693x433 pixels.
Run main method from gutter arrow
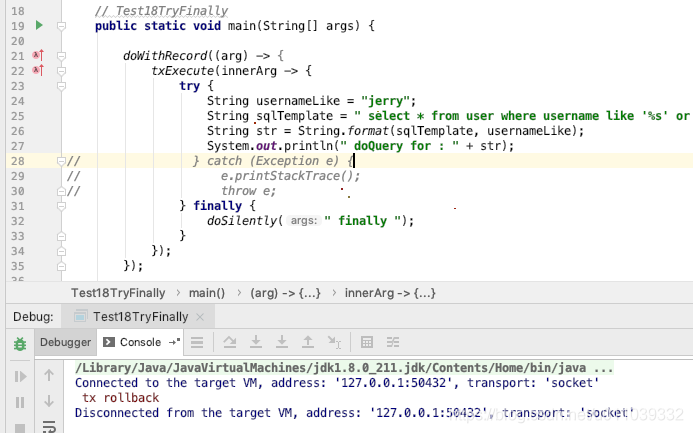click(39, 25)
